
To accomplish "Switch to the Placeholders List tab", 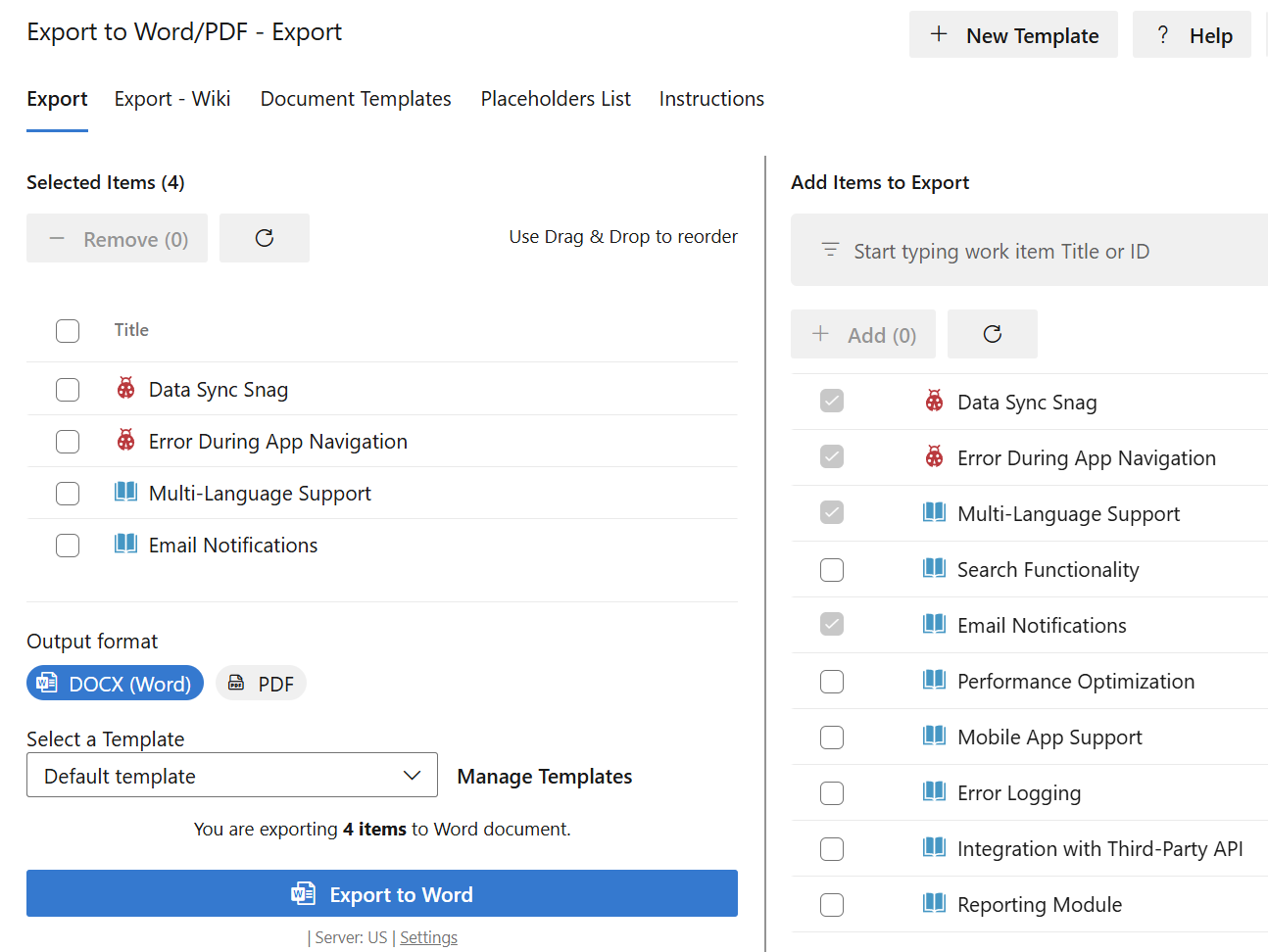I will (x=555, y=98).
